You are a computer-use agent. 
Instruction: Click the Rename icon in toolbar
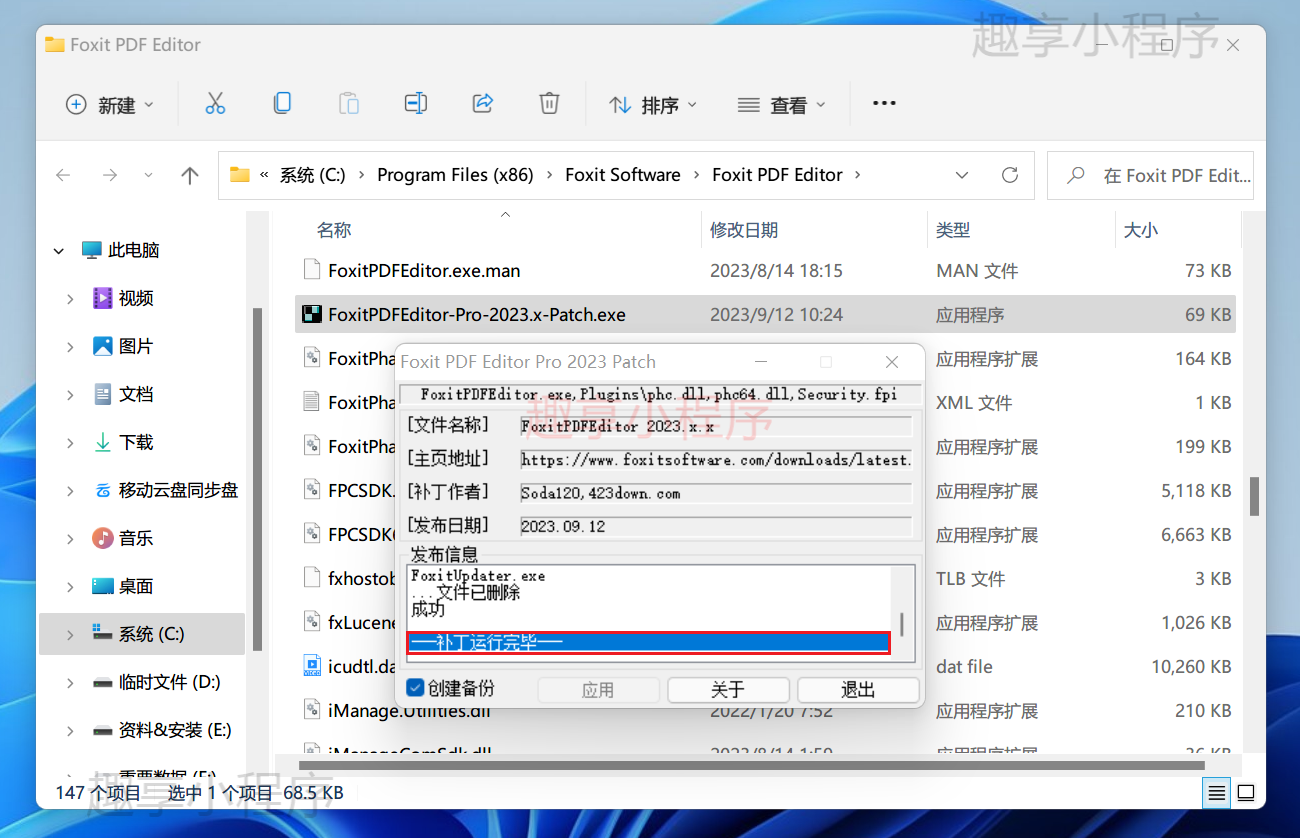click(x=416, y=103)
